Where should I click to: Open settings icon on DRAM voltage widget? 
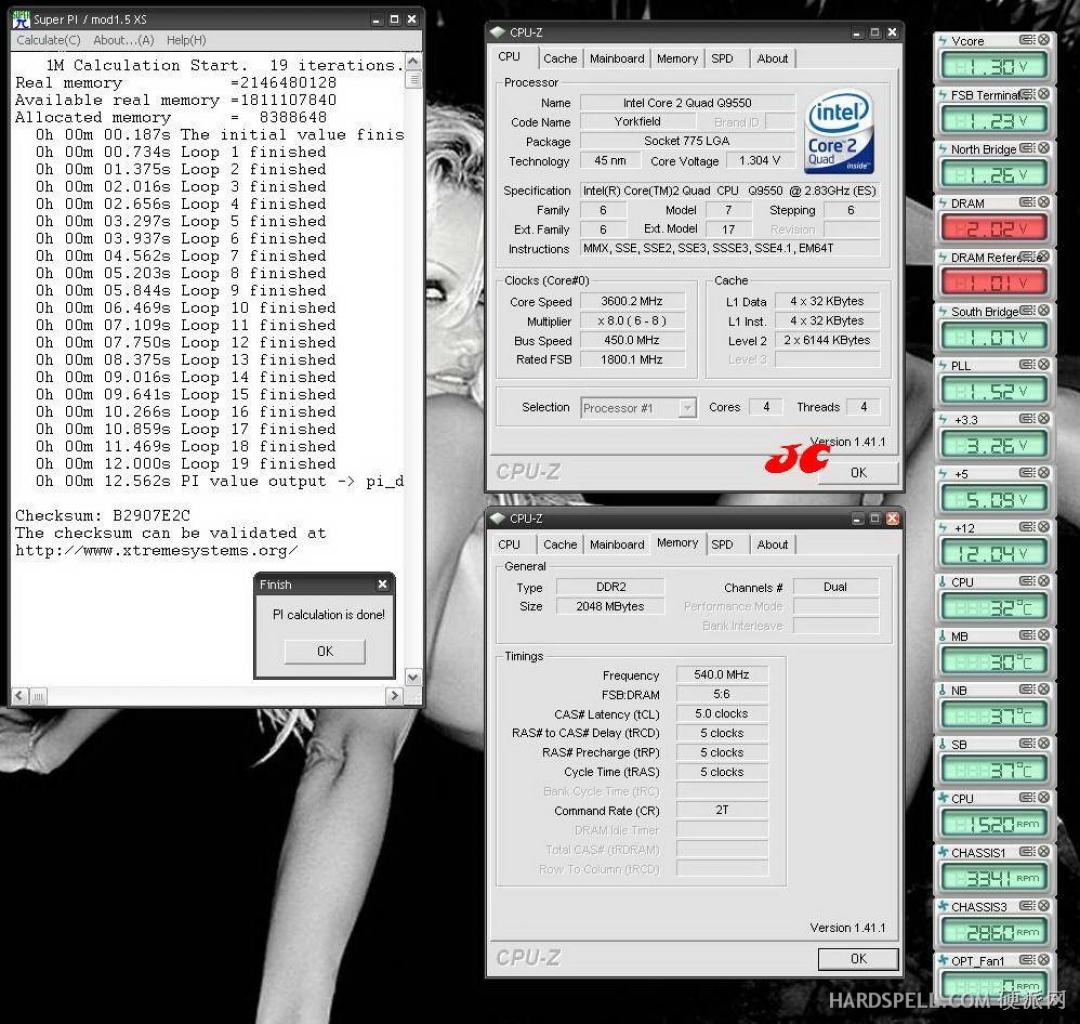(x=1027, y=202)
